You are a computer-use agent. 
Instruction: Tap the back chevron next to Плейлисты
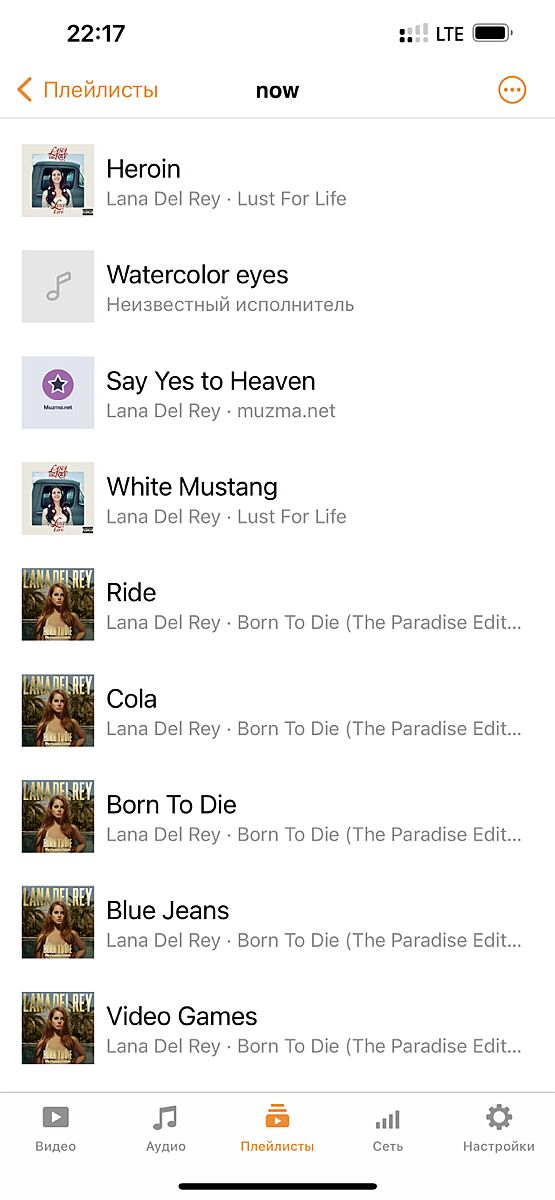pos(25,90)
